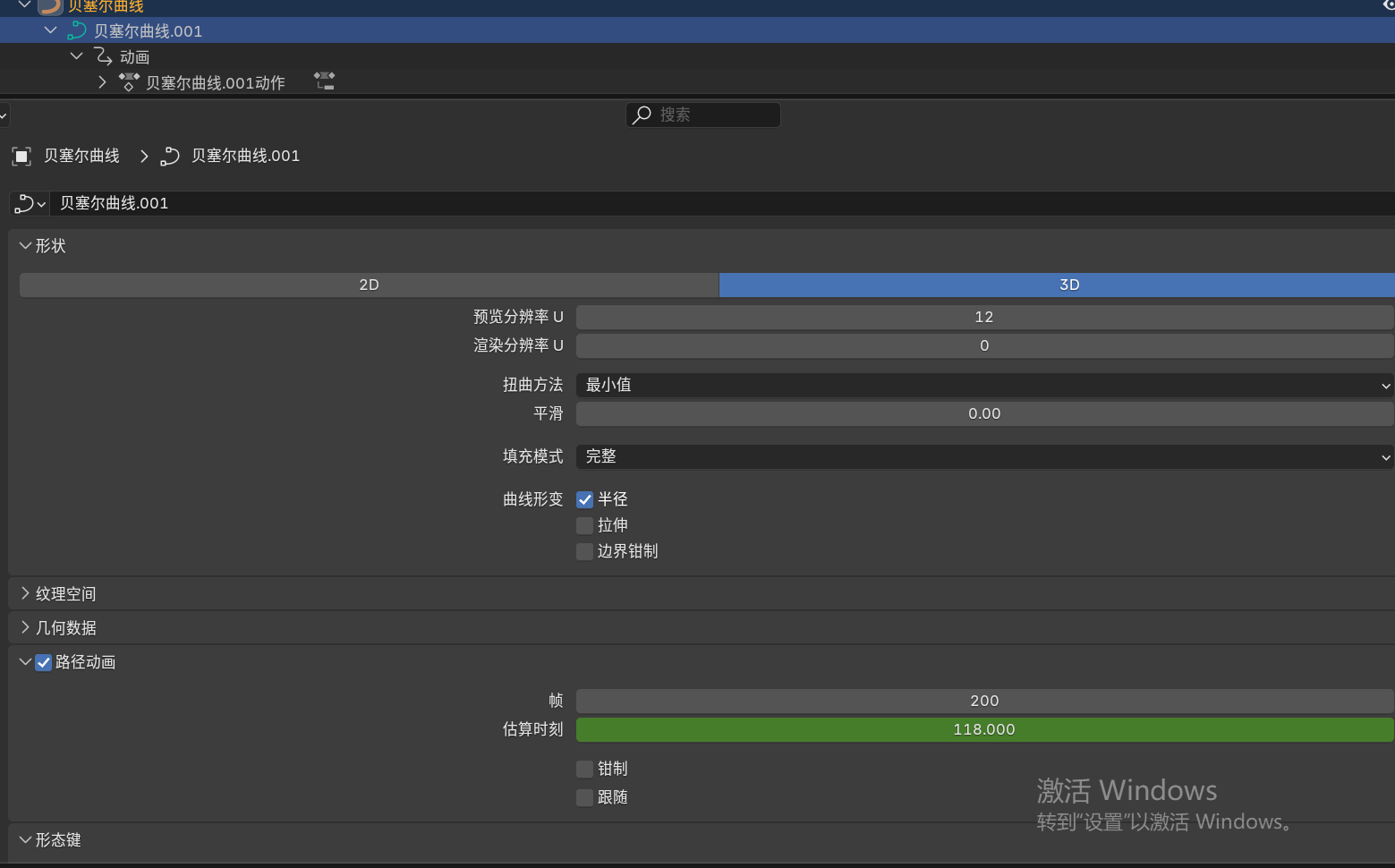Enable the 跟随 checkbox

coord(585,797)
